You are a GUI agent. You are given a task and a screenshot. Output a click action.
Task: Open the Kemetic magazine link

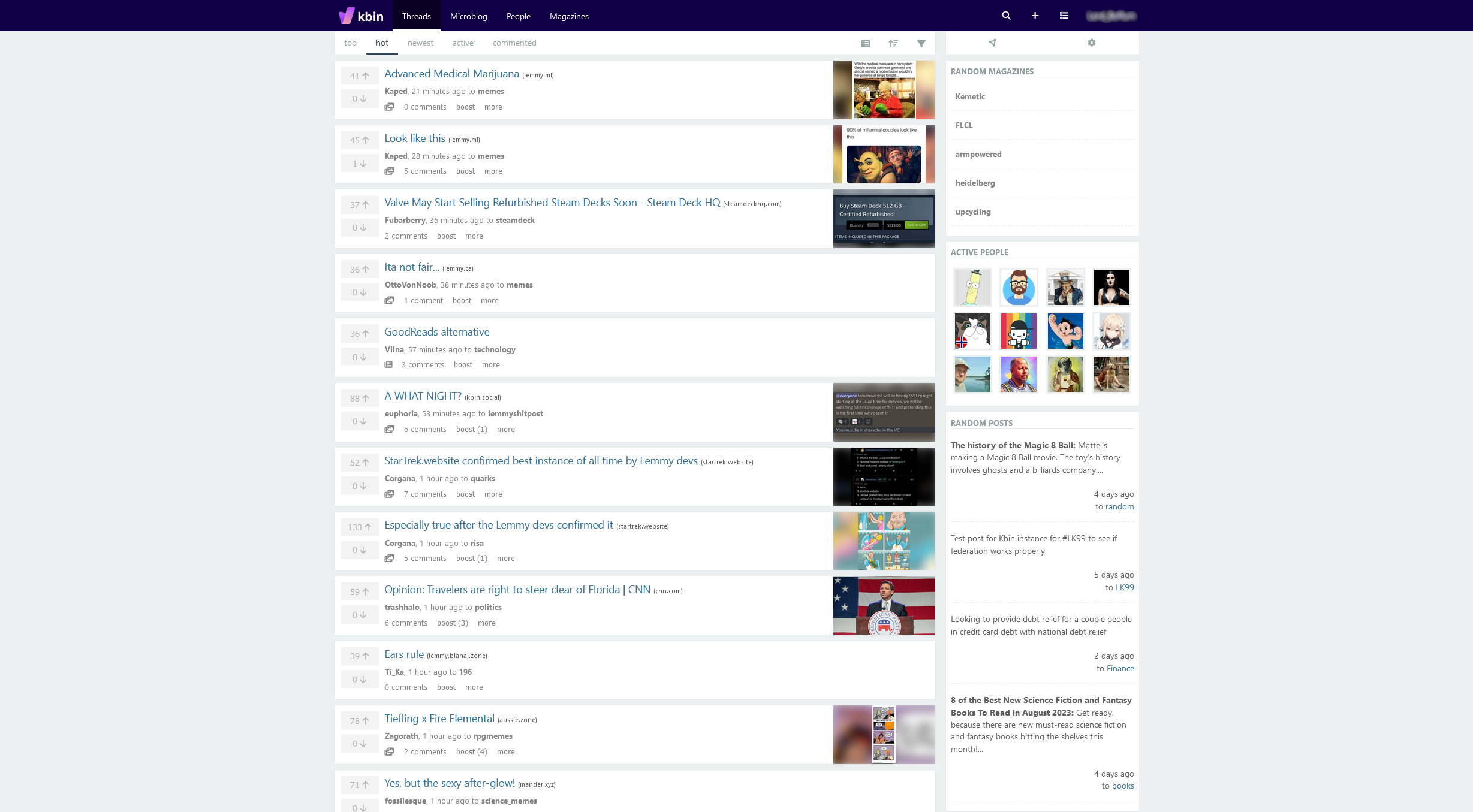click(970, 96)
